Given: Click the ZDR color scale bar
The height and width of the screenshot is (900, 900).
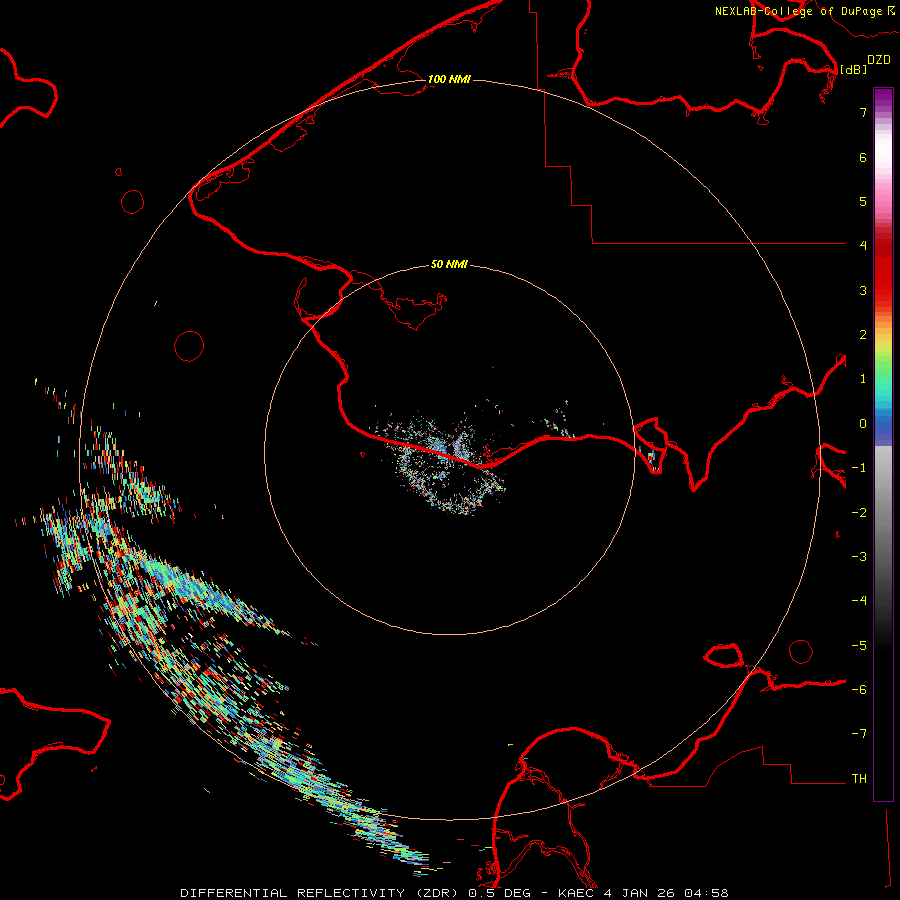Looking at the screenshot, I should coord(883,444).
